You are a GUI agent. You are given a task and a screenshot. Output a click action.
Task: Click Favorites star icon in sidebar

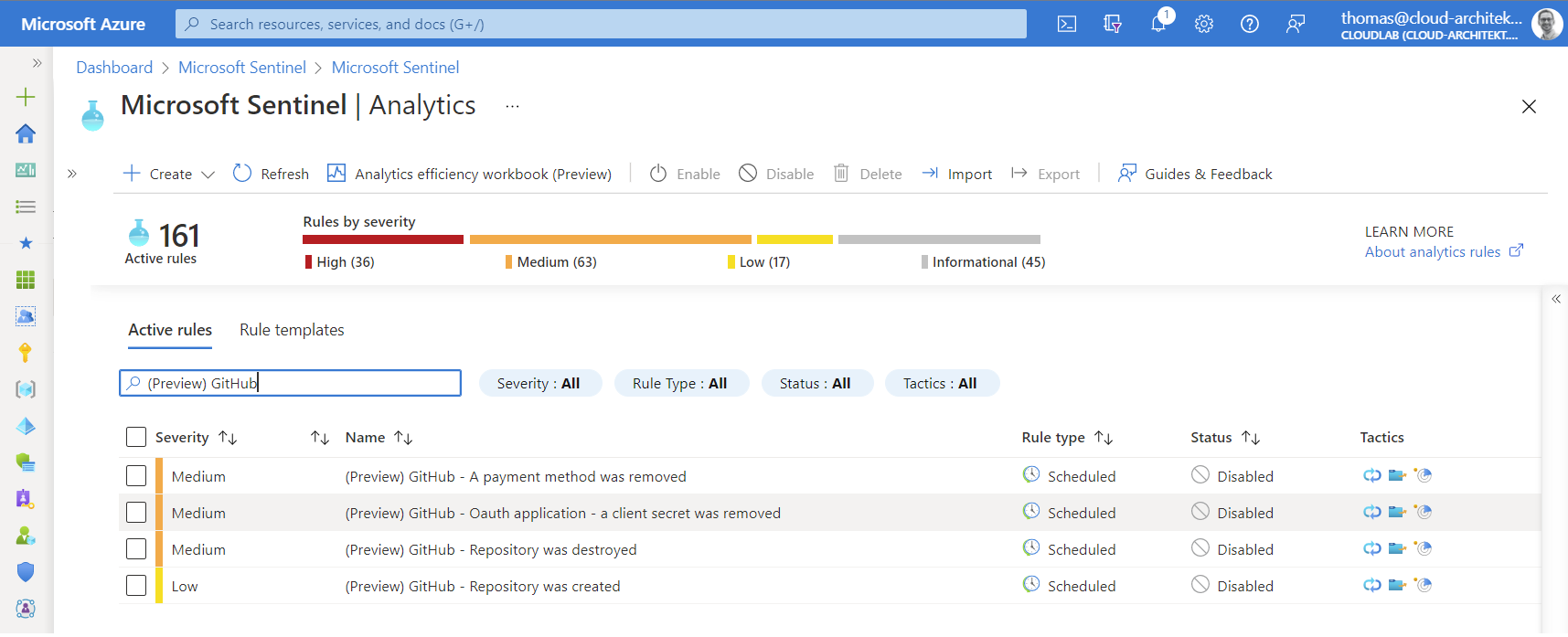pyautogui.click(x=26, y=243)
